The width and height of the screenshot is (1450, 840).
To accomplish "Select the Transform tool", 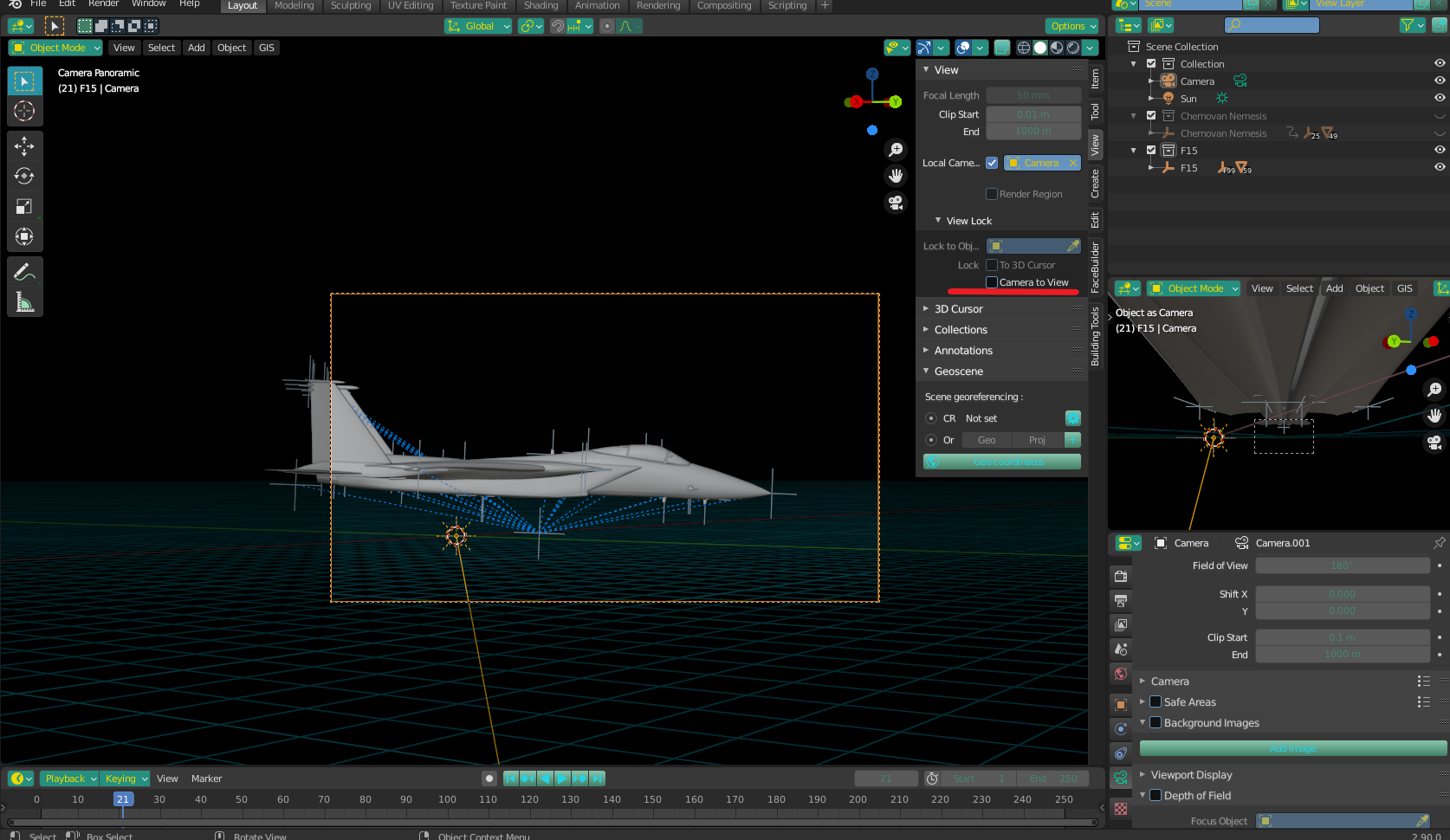I will pyautogui.click(x=24, y=236).
